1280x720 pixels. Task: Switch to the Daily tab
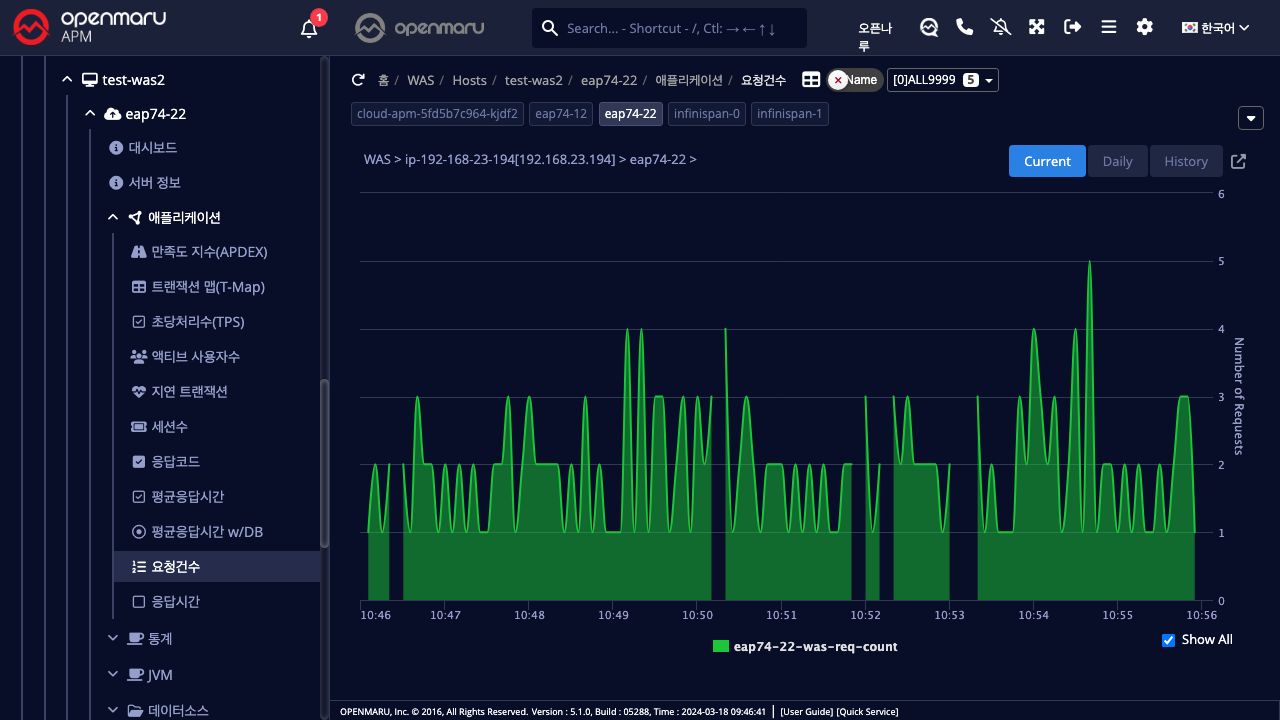pyautogui.click(x=1117, y=161)
